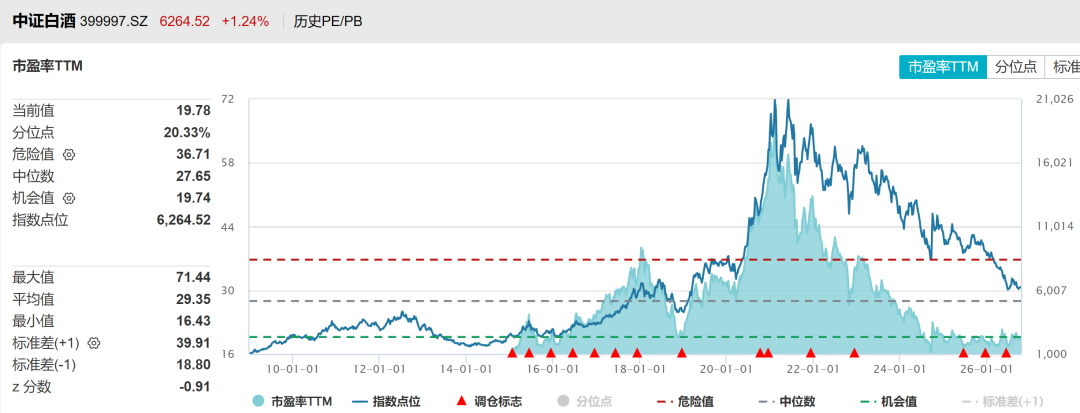Toggle 指数点位 line in chart legend
1080x413 pixels.
pyautogui.click(x=386, y=401)
